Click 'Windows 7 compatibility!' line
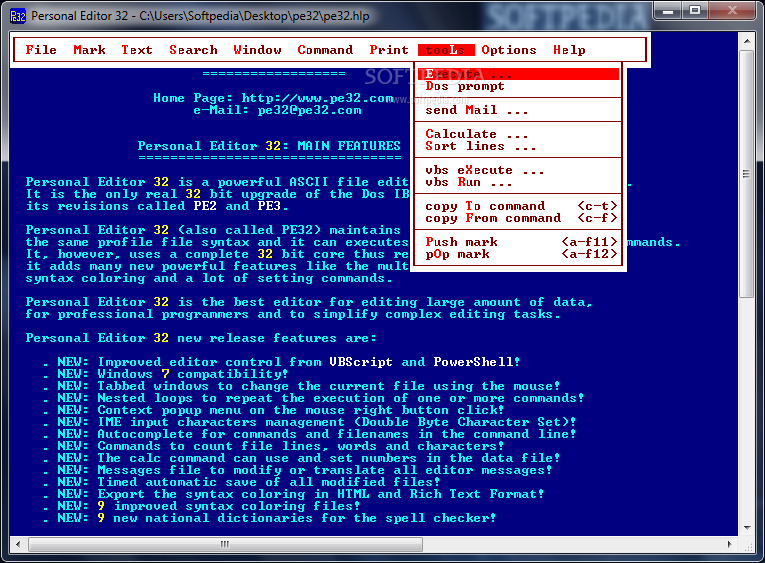The width and height of the screenshot is (765, 563). click(192, 374)
